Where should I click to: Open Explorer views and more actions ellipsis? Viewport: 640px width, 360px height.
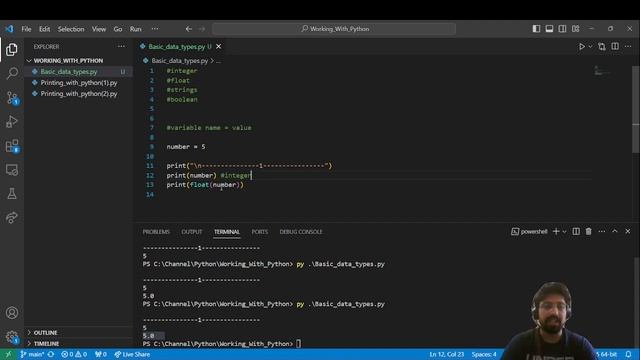pos(121,47)
